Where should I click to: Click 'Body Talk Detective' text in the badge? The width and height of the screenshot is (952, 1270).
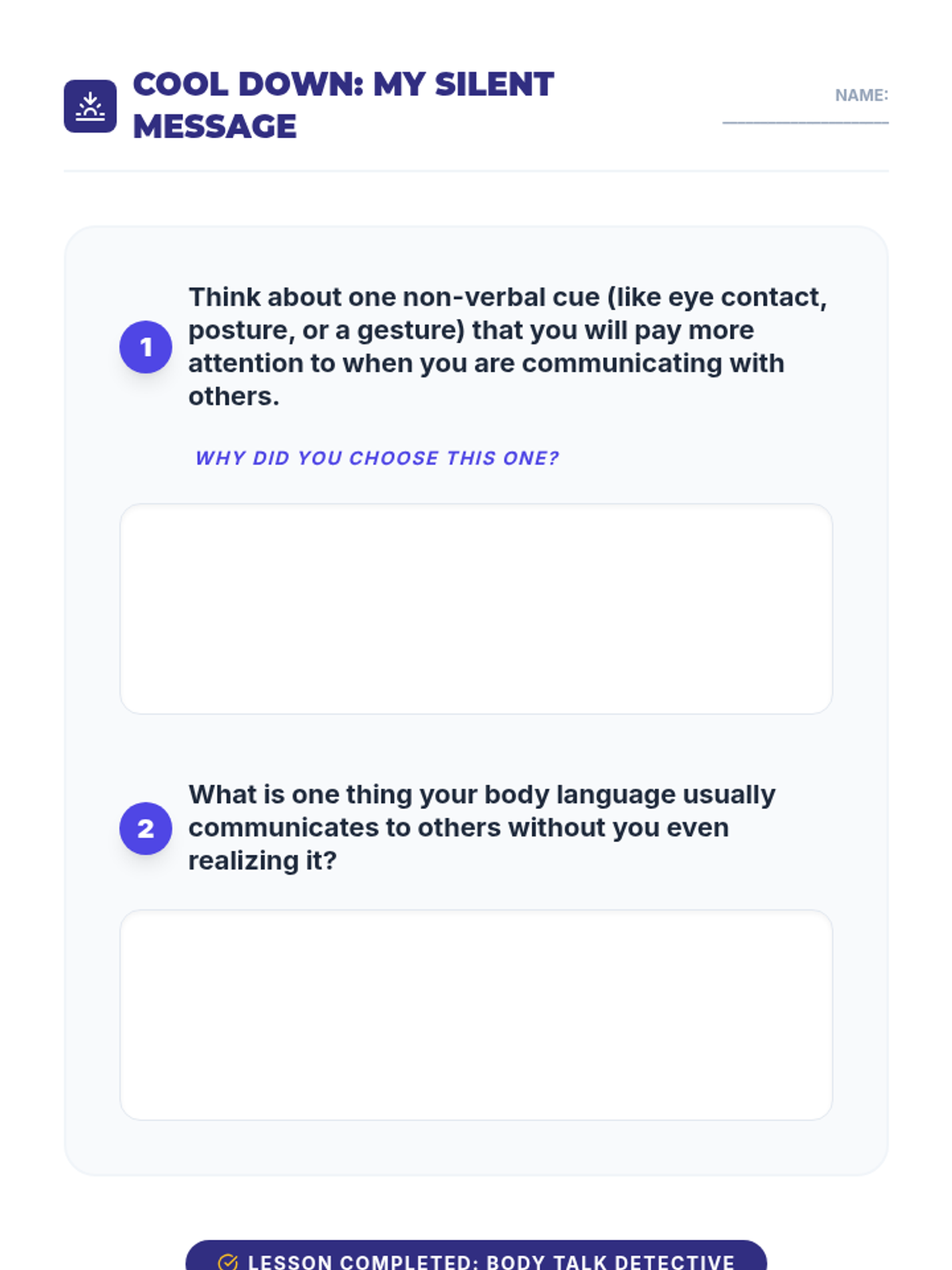pos(611,1261)
